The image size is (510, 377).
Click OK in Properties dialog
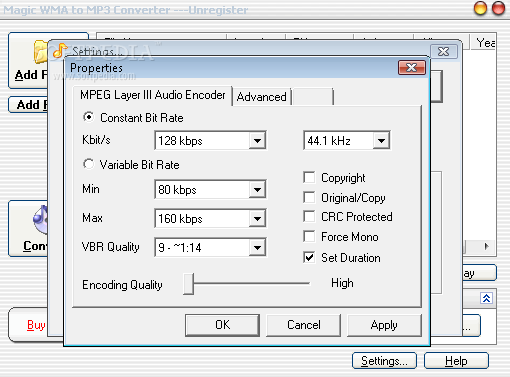[x=223, y=325]
